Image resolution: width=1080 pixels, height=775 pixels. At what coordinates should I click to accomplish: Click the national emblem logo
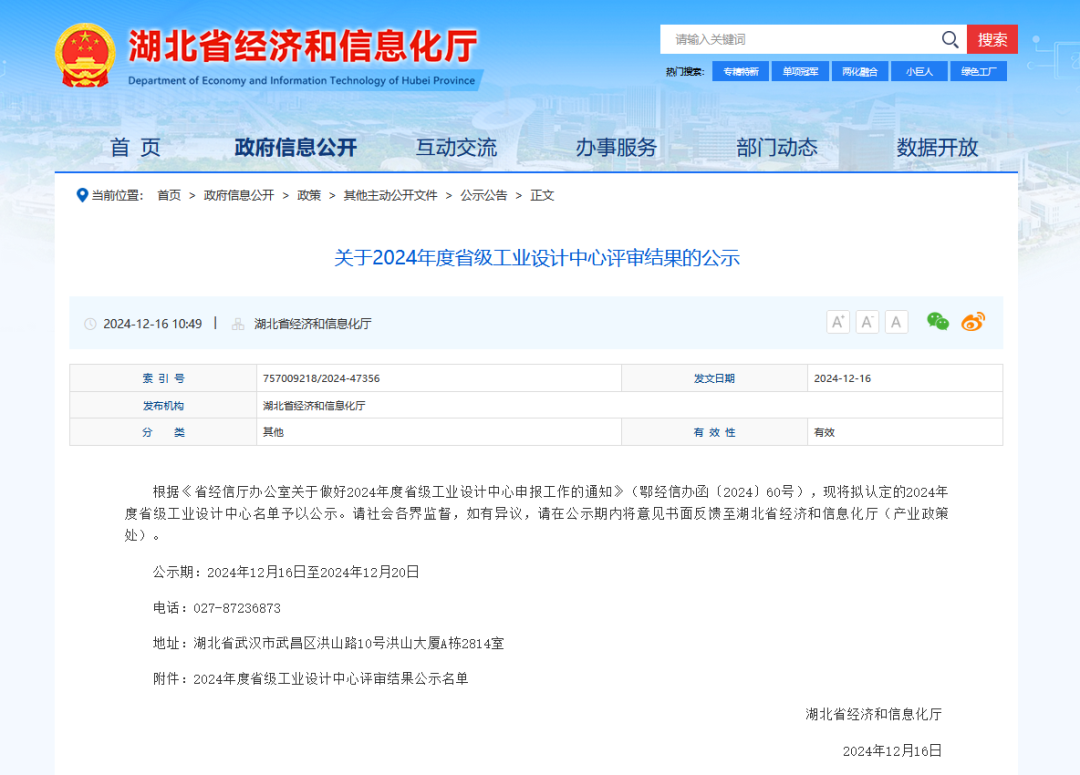point(85,55)
